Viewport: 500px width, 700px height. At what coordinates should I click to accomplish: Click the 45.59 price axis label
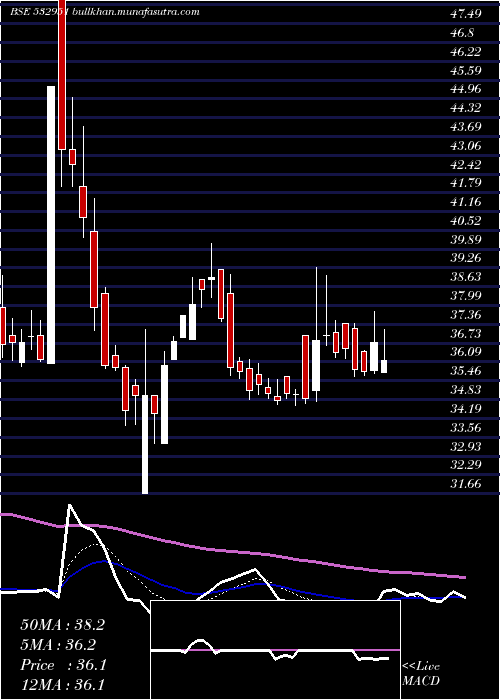pos(466,70)
